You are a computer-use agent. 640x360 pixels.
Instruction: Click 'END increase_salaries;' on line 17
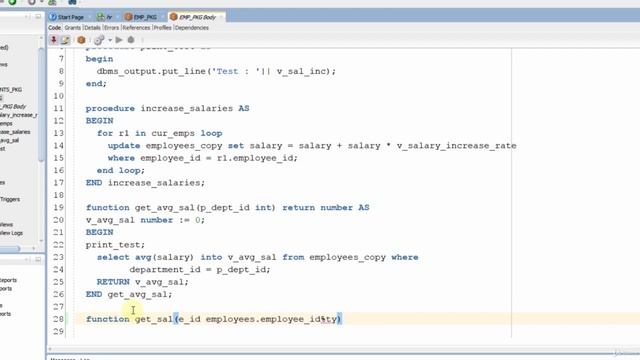(x=145, y=183)
